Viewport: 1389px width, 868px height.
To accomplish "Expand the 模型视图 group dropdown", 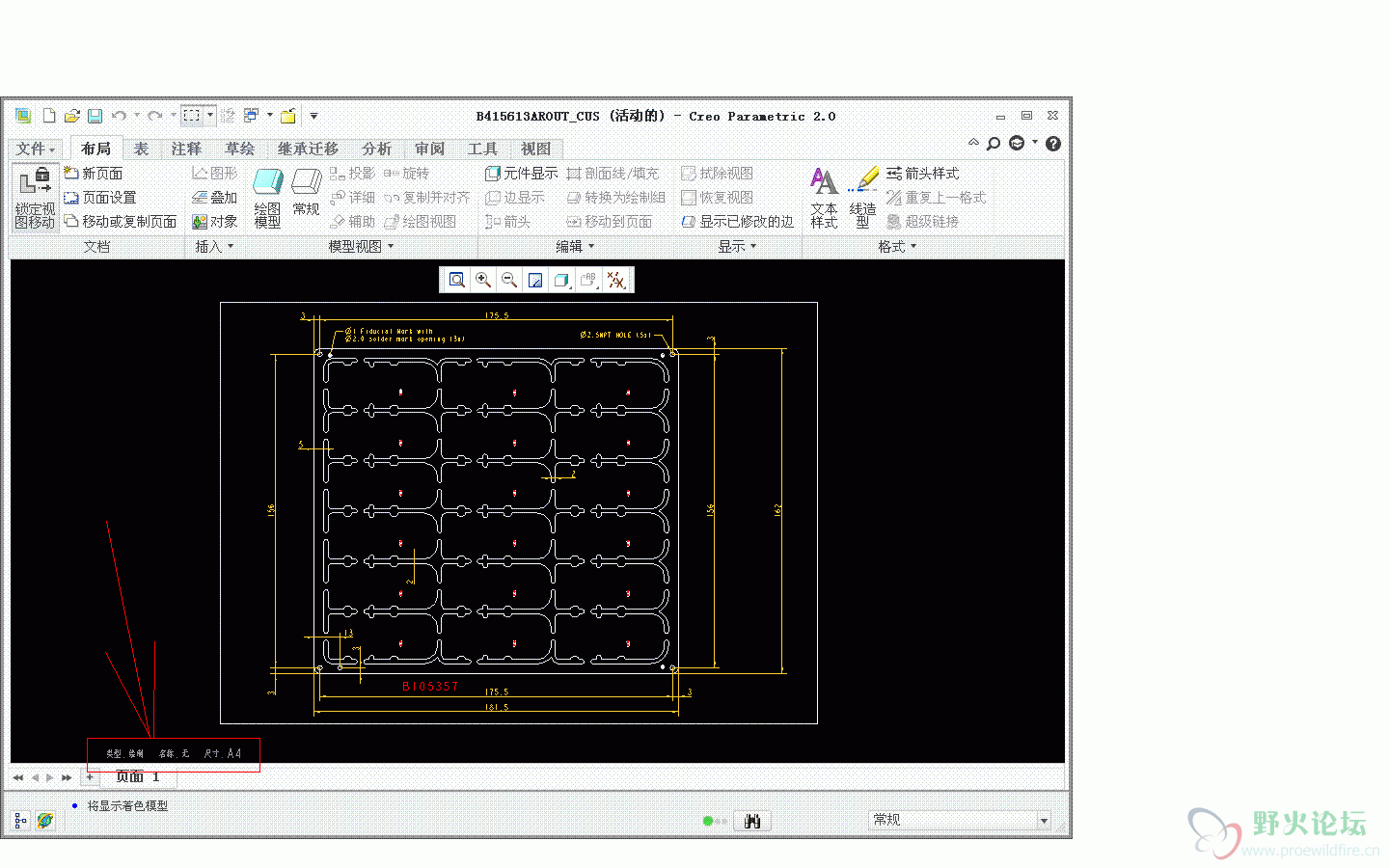I will [x=361, y=247].
